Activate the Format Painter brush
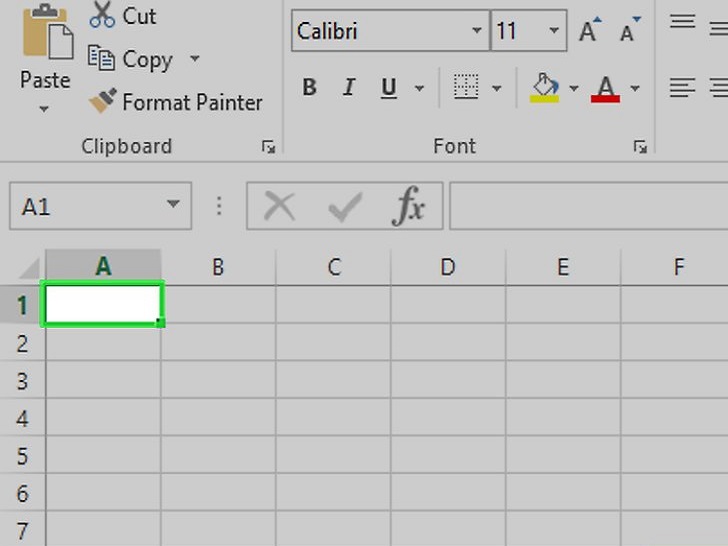Viewport: 728px width, 546px height. coord(103,101)
